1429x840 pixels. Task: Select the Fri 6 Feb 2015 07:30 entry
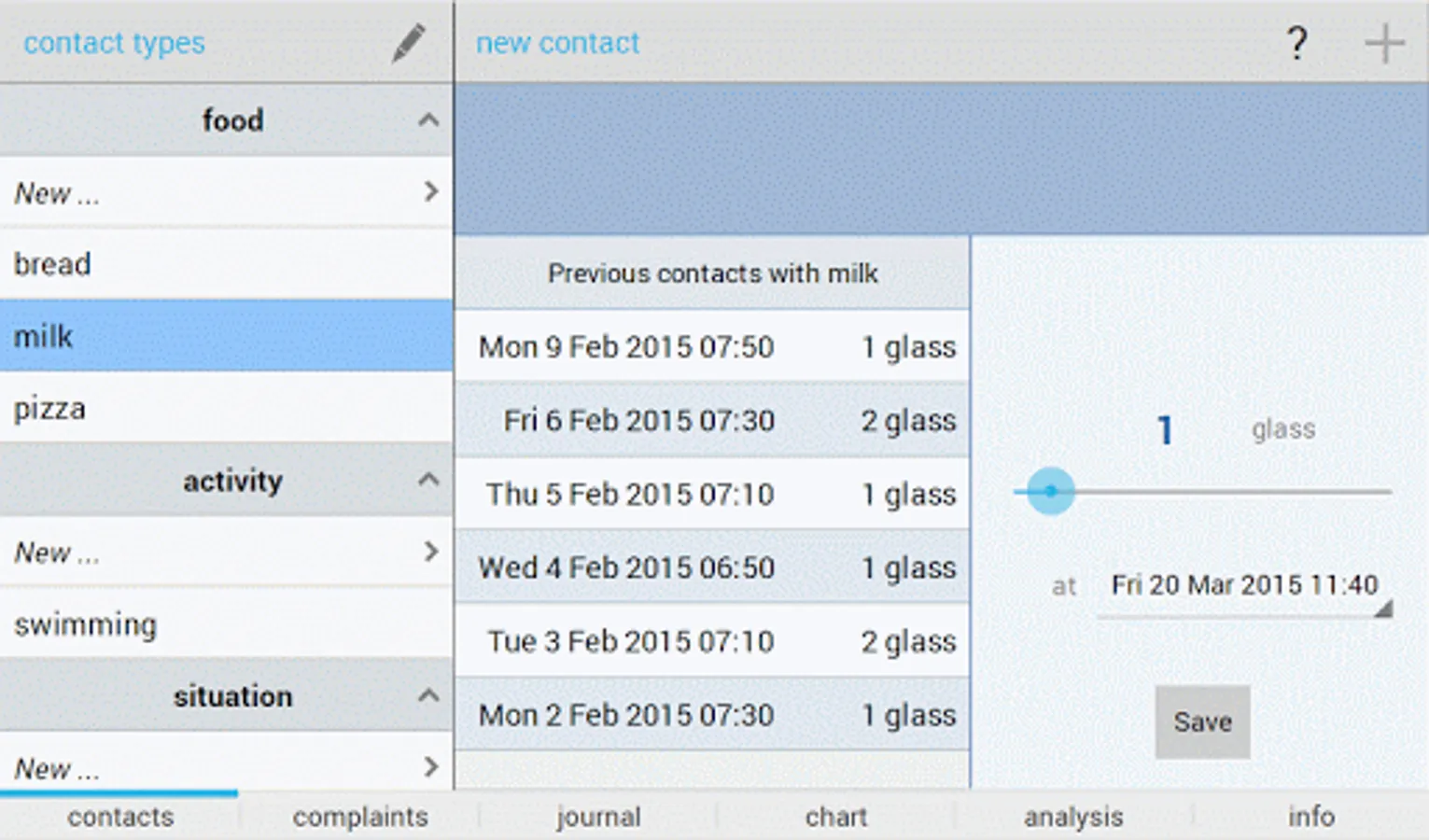(x=712, y=420)
